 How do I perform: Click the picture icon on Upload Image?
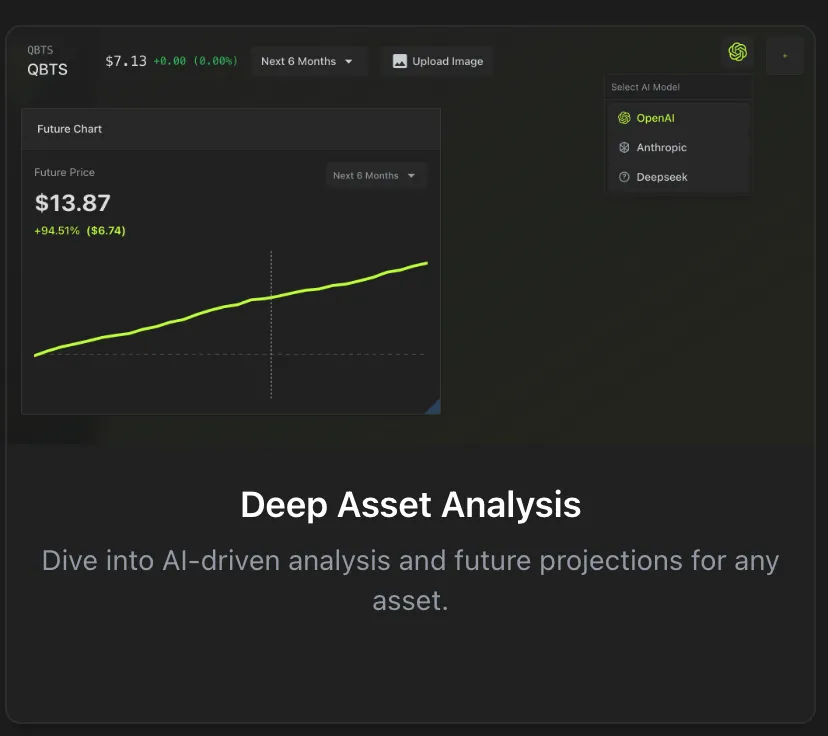pyautogui.click(x=400, y=61)
